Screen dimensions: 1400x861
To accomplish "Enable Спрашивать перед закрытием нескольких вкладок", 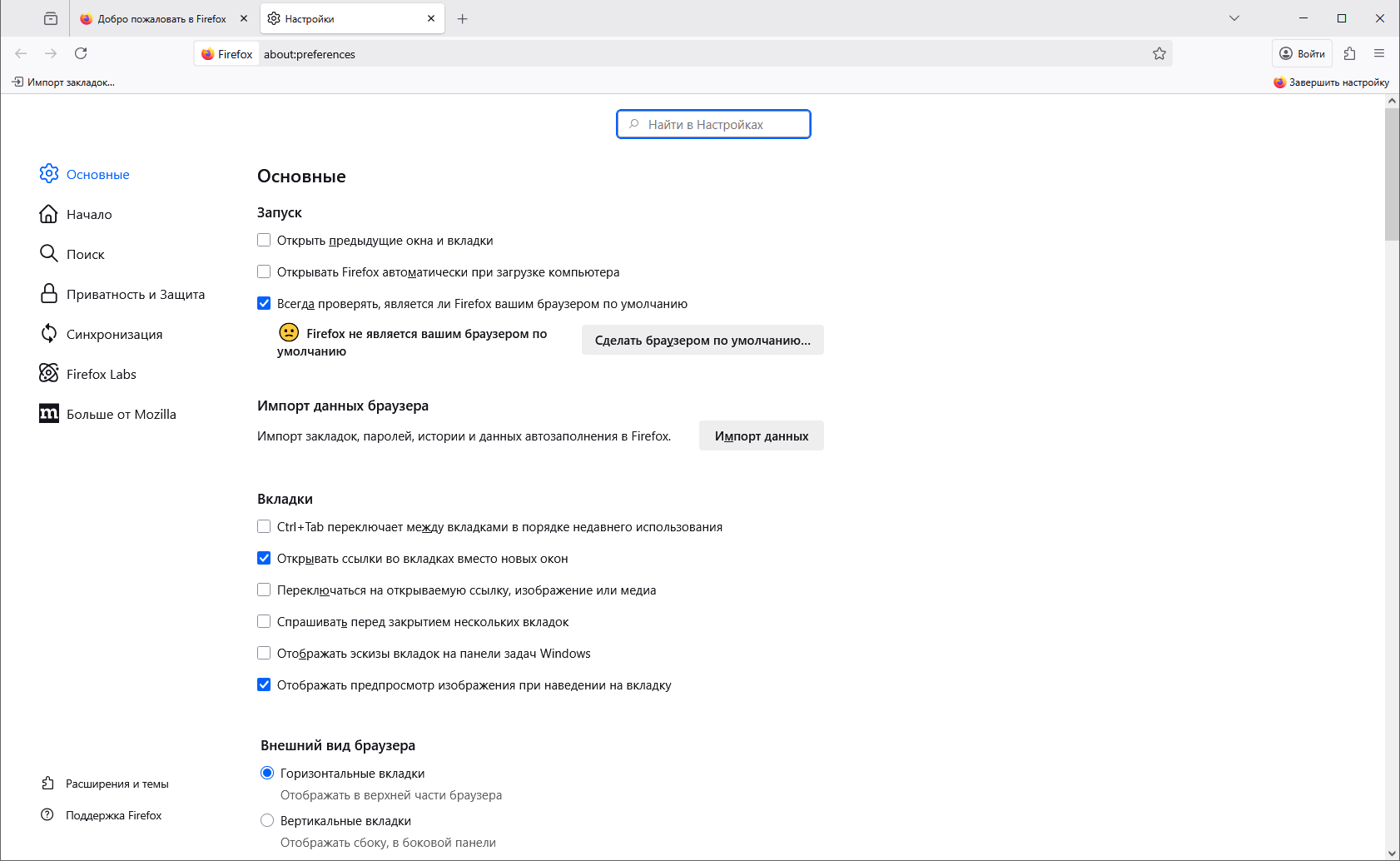I will tap(264, 621).
